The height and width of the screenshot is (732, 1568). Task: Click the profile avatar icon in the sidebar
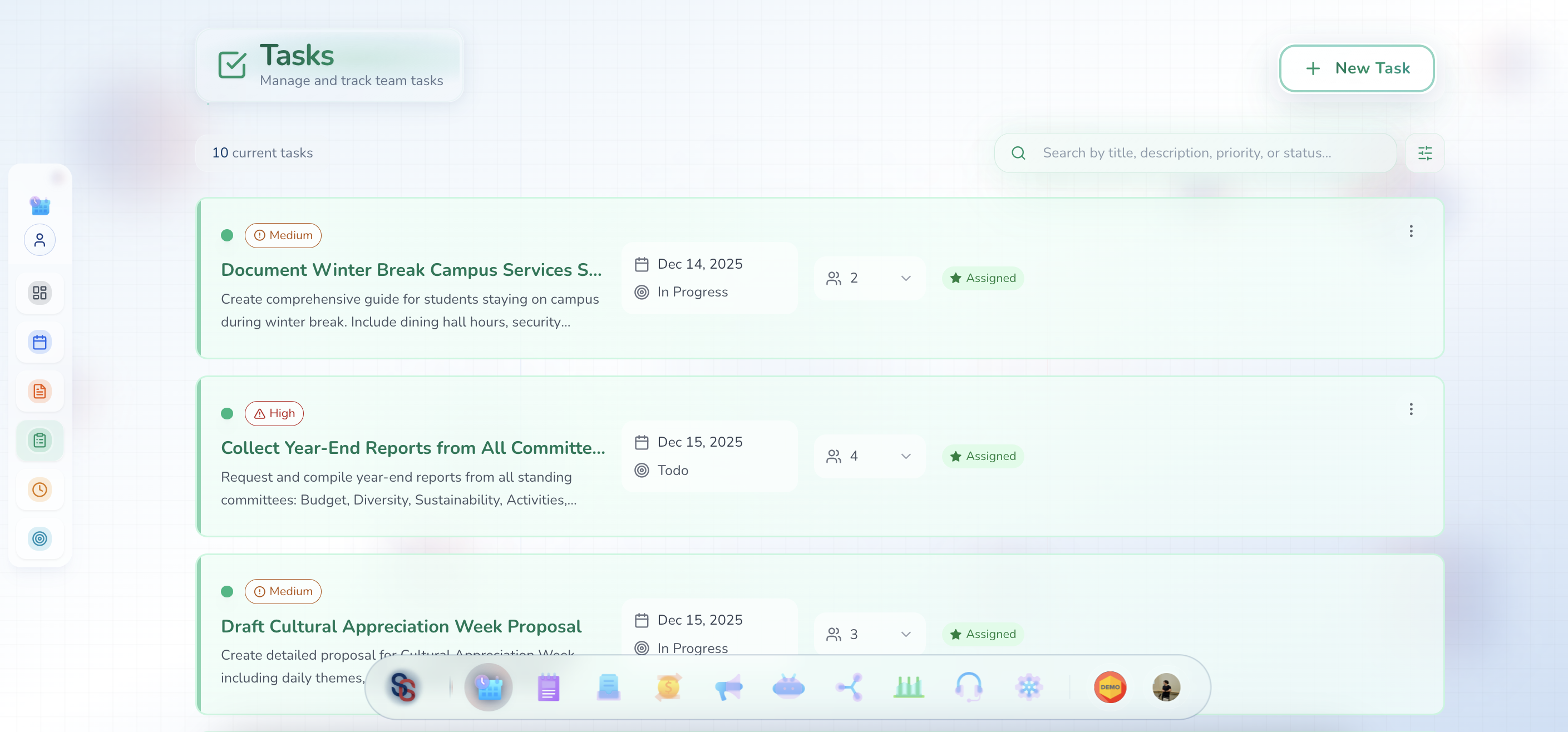pos(40,240)
